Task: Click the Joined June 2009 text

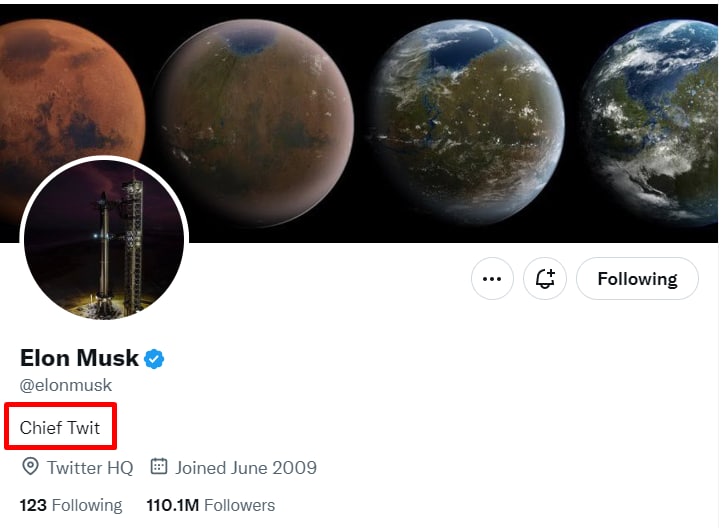Action: click(x=246, y=467)
